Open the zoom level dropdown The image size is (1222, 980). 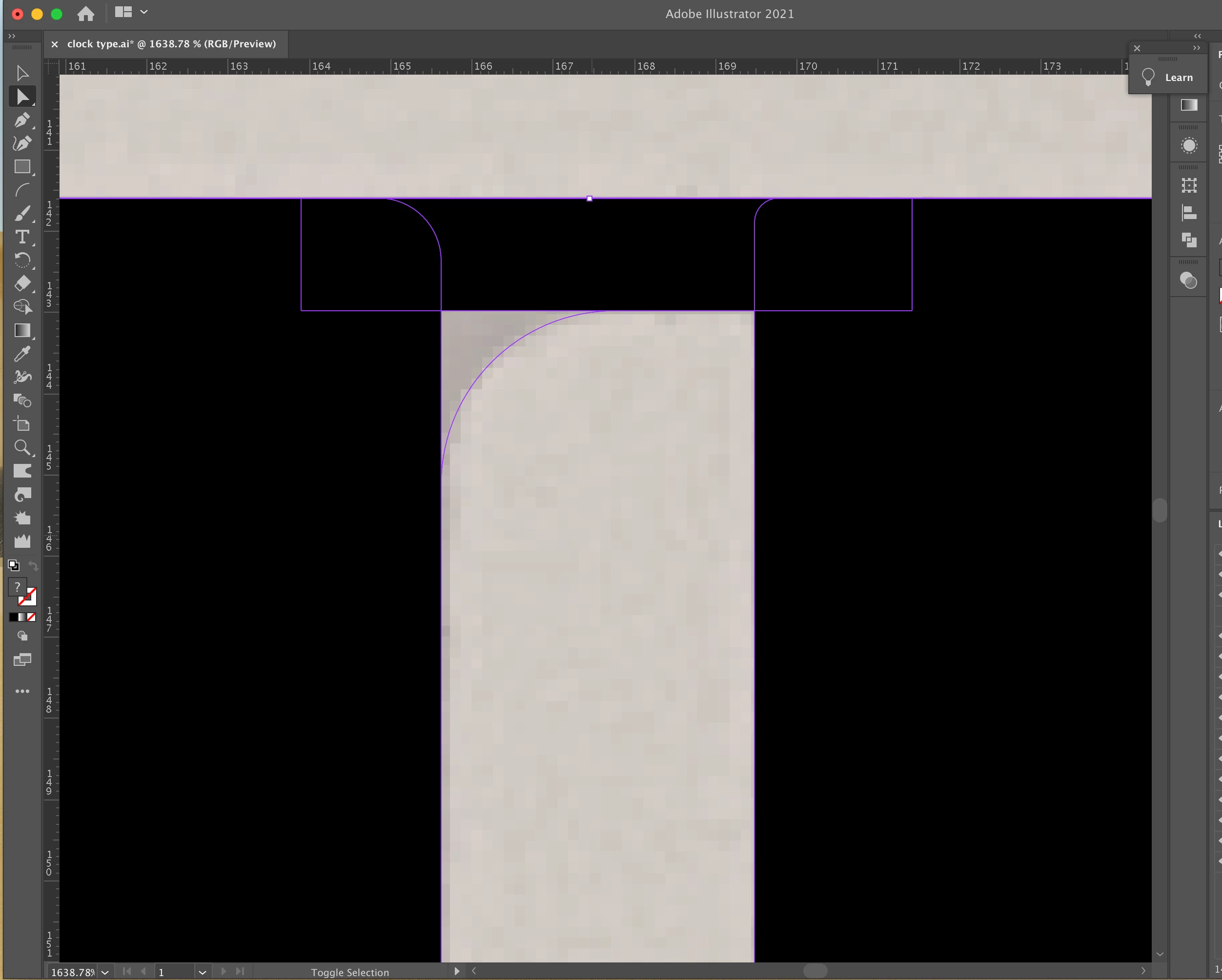(x=105, y=972)
